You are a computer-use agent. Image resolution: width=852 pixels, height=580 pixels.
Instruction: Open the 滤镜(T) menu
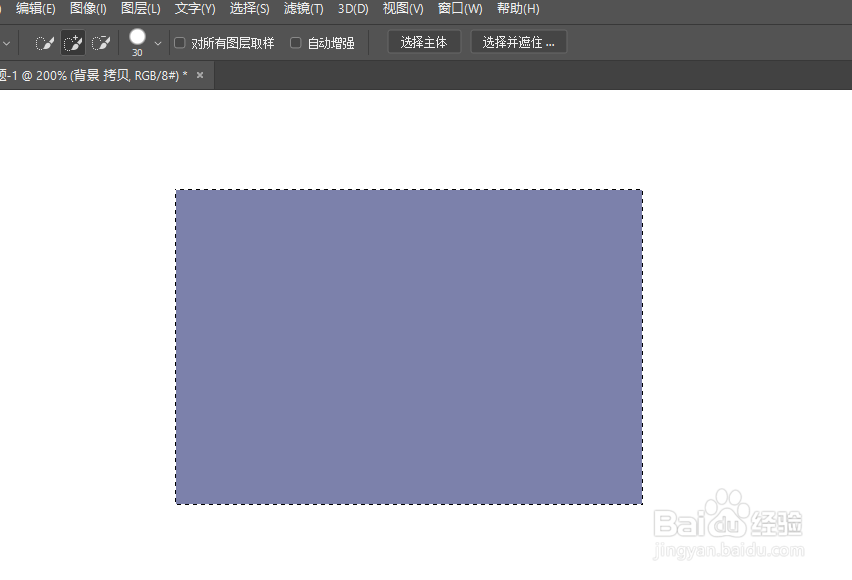(x=303, y=9)
